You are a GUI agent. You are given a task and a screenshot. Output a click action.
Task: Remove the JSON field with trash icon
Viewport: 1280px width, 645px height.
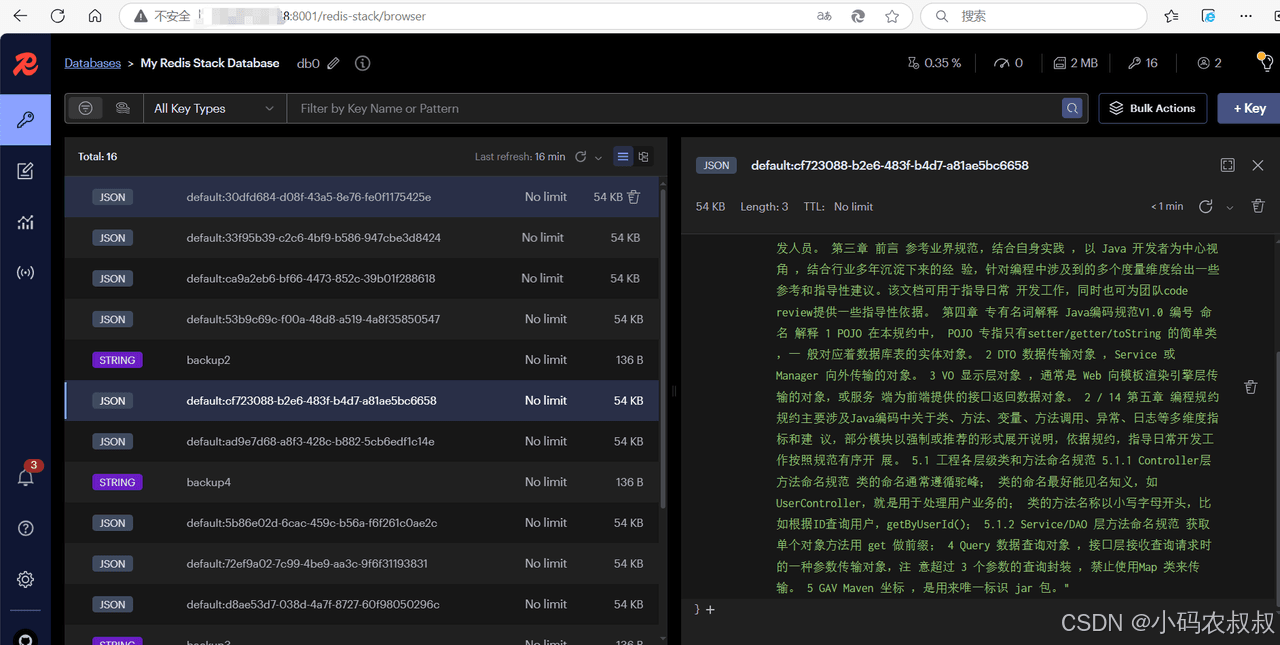pos(1250,387)
